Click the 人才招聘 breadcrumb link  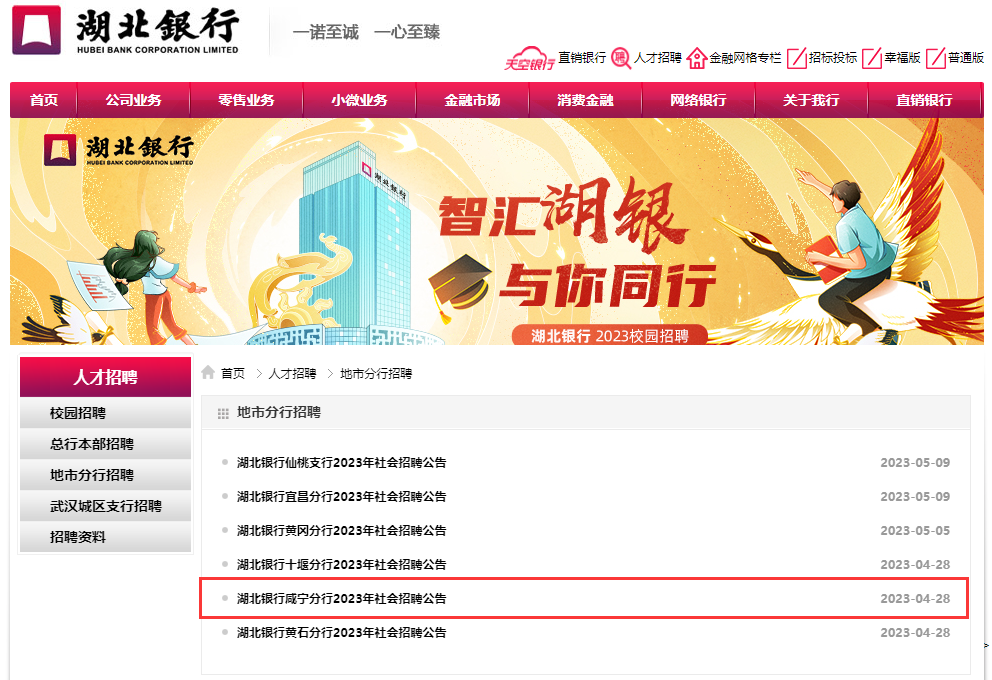click(292, 374)
